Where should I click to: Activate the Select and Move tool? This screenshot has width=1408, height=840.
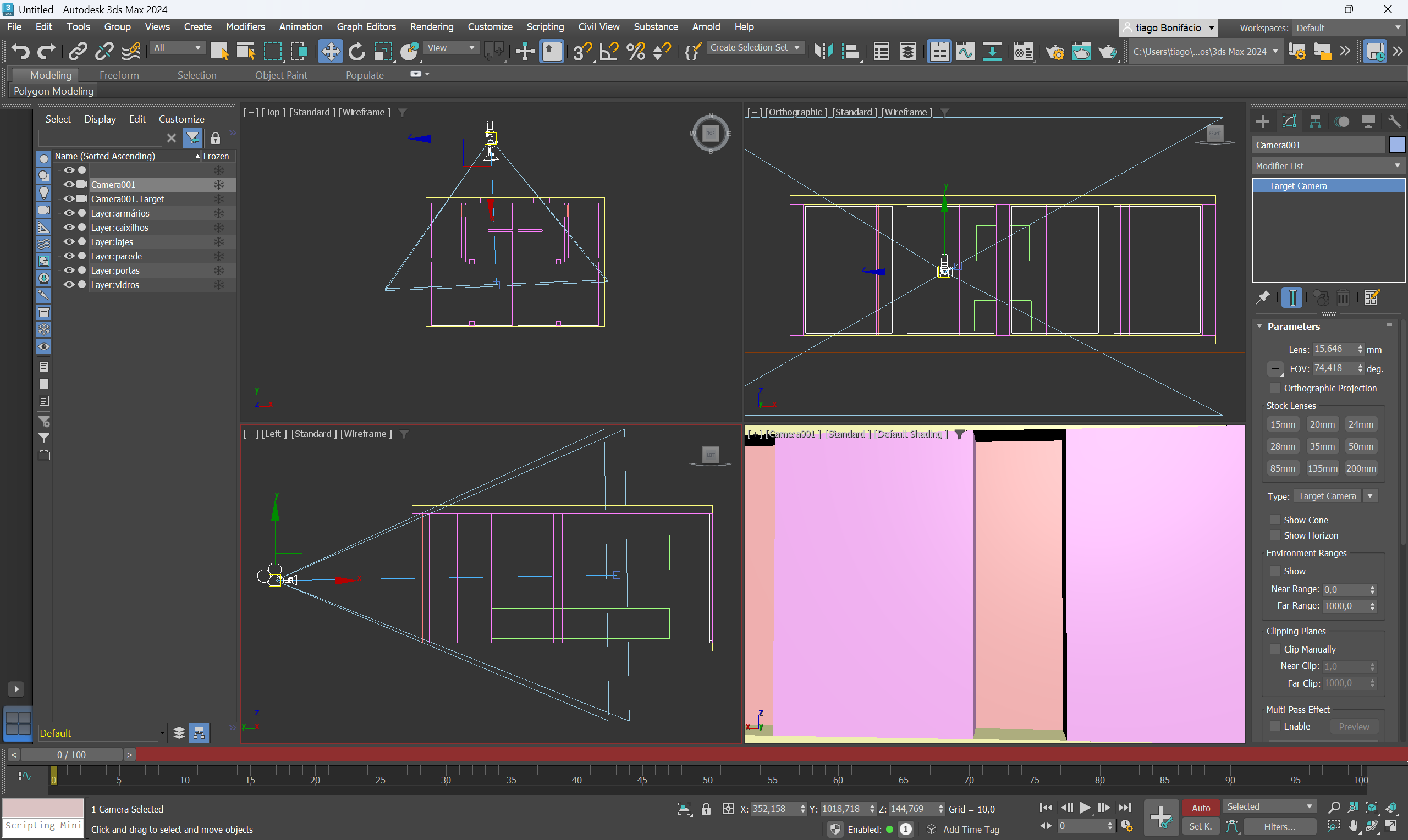330,52
